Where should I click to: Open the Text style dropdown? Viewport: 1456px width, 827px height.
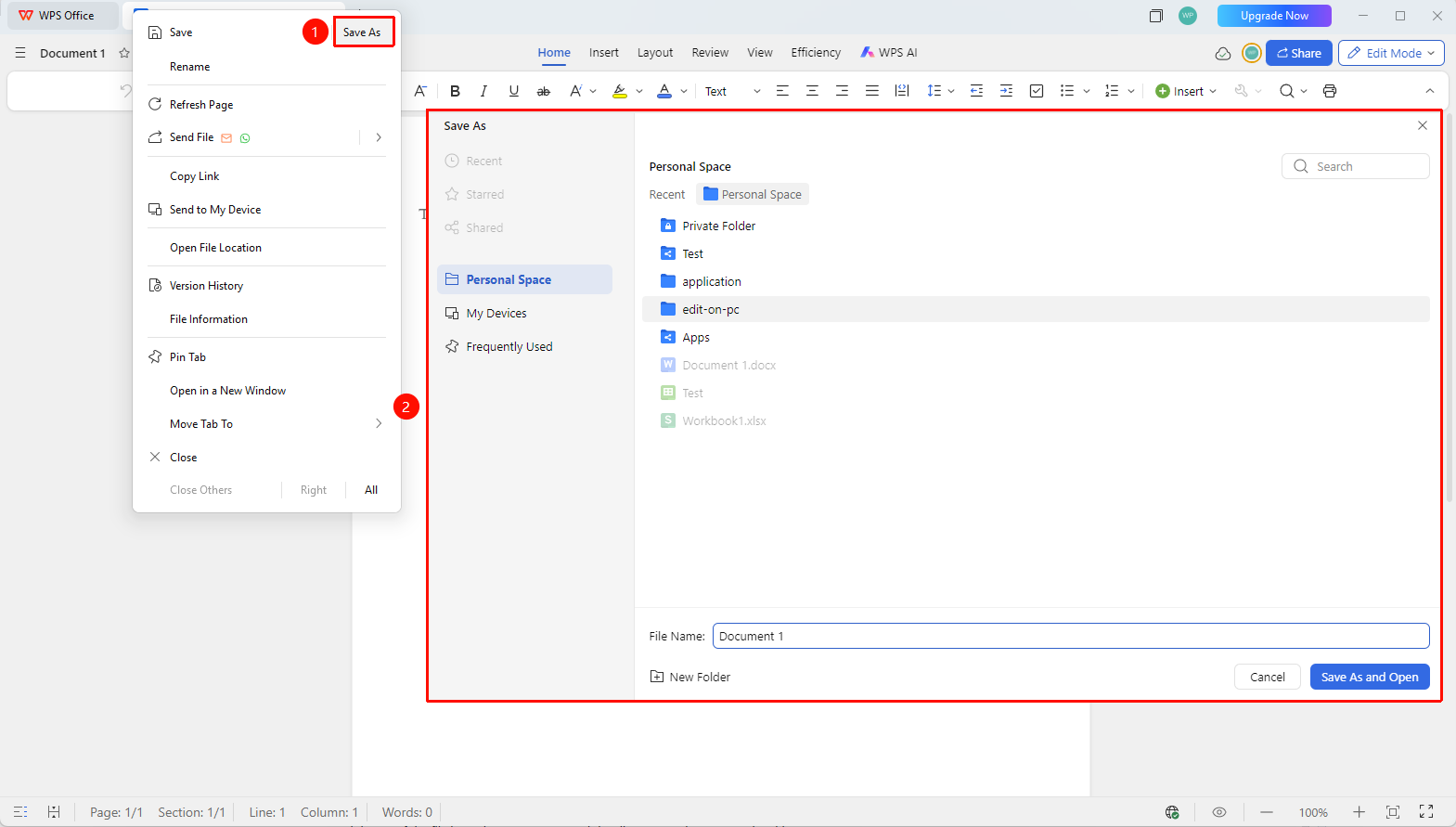tap(732, 91)
